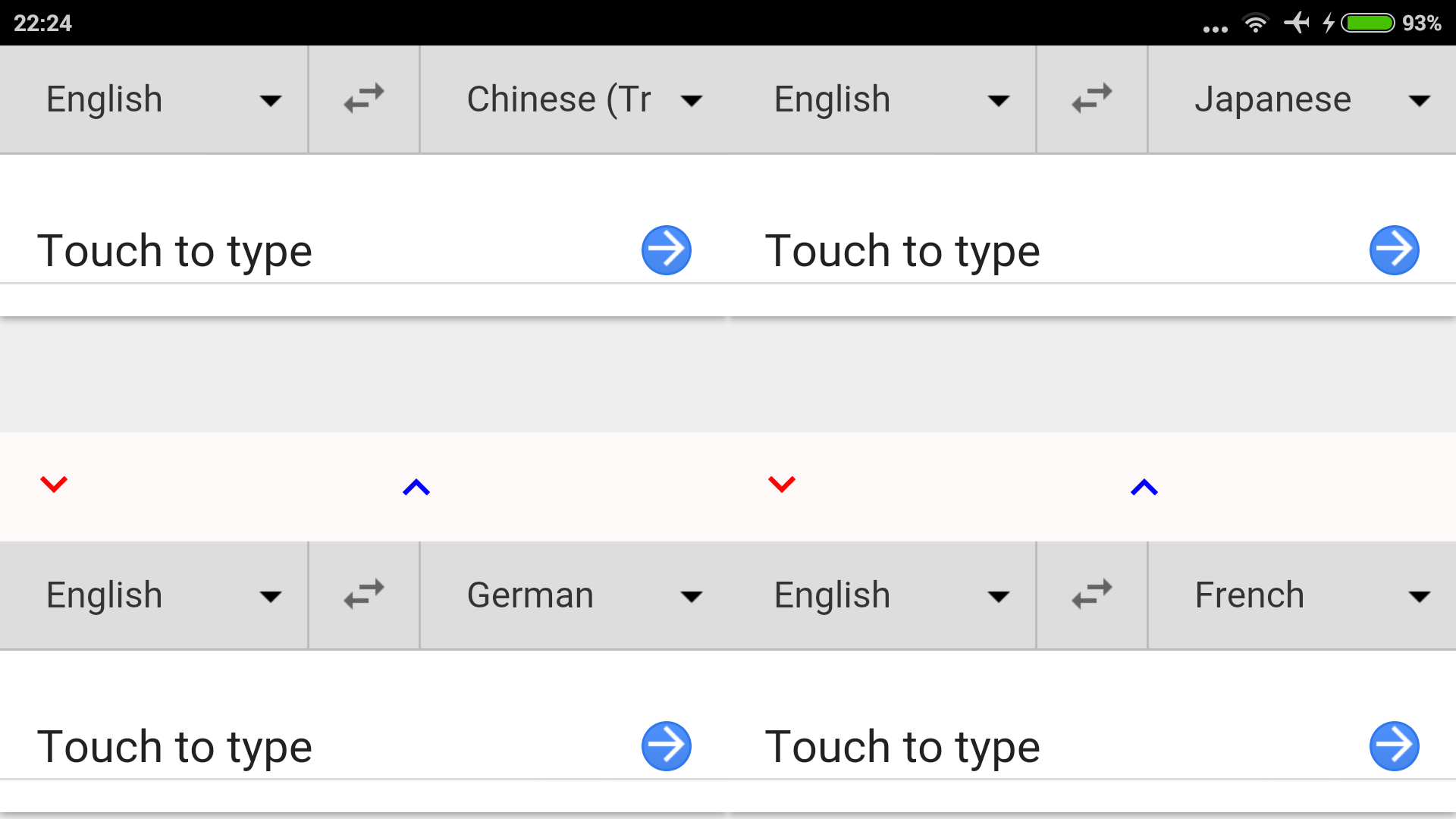This screenshot has width=1456, height=819.
Task: Swap English and Chinese languages
Action: pos(363,99)
